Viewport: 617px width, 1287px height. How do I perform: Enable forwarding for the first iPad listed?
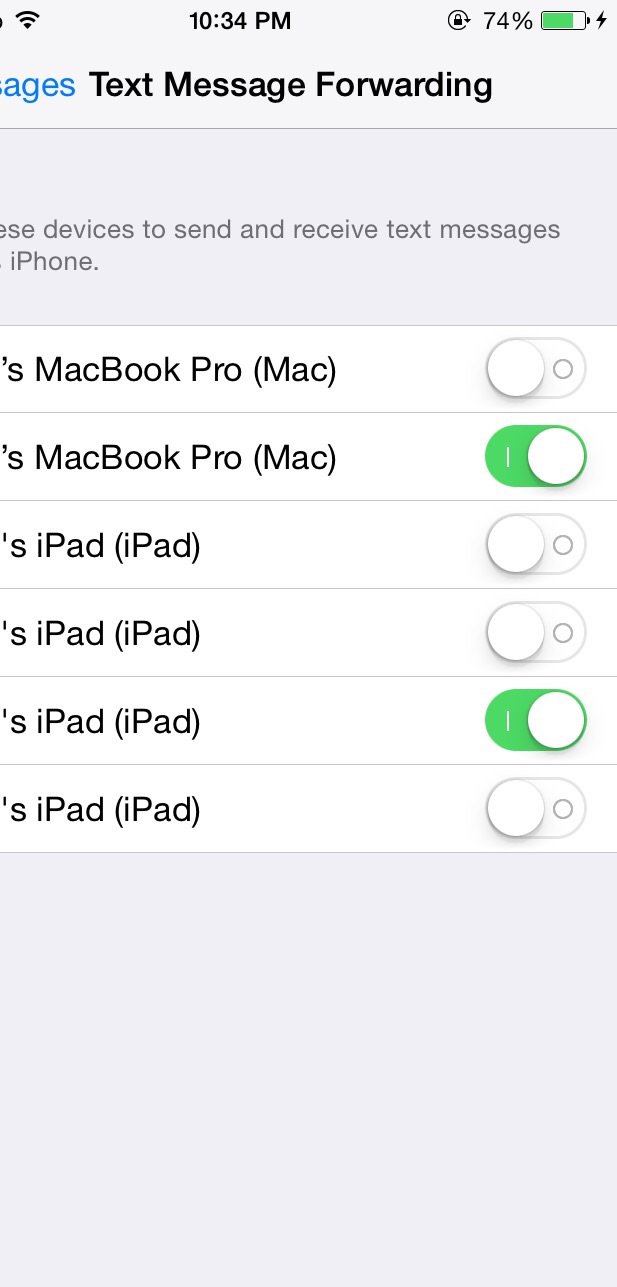coord(535,545)
